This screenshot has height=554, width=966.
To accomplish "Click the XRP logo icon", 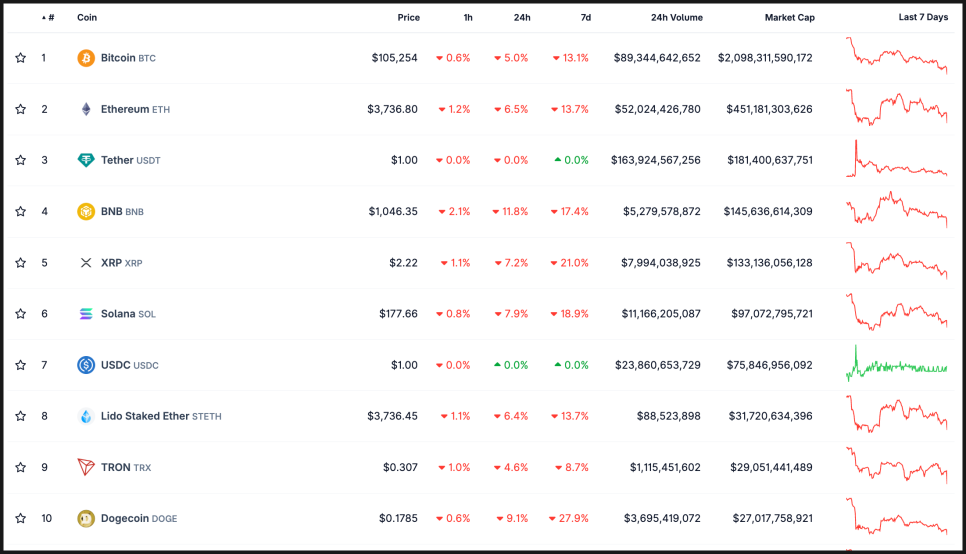I will pyautogui.click(x=86, y=263).
